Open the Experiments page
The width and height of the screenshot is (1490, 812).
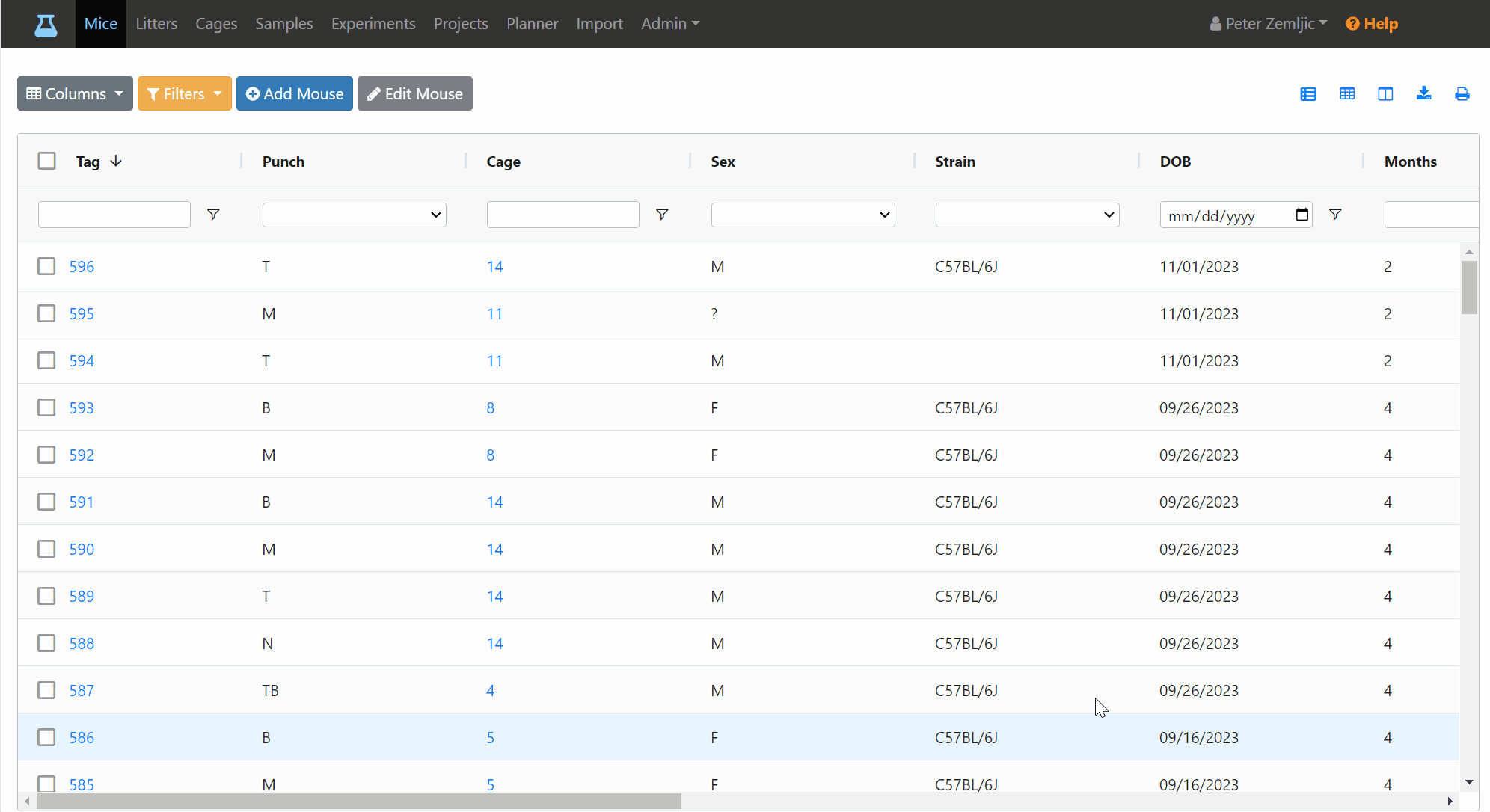373,24
